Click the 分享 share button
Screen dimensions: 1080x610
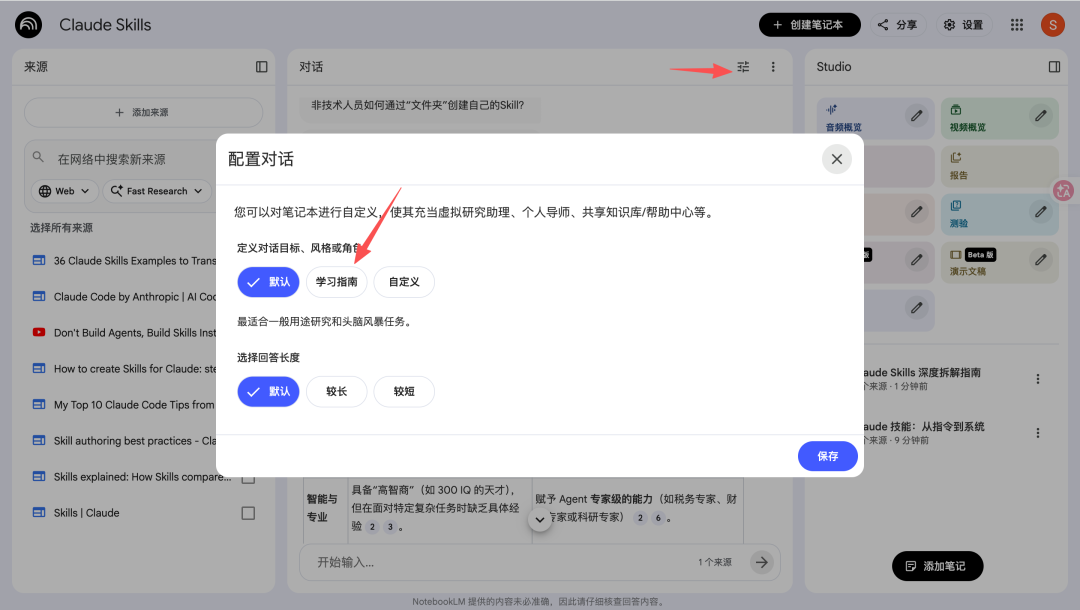point(897,25)
